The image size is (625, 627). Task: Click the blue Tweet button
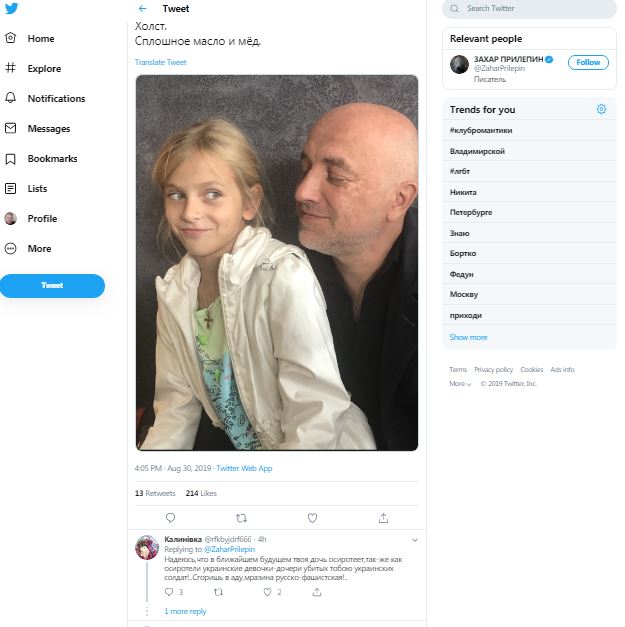52,286
